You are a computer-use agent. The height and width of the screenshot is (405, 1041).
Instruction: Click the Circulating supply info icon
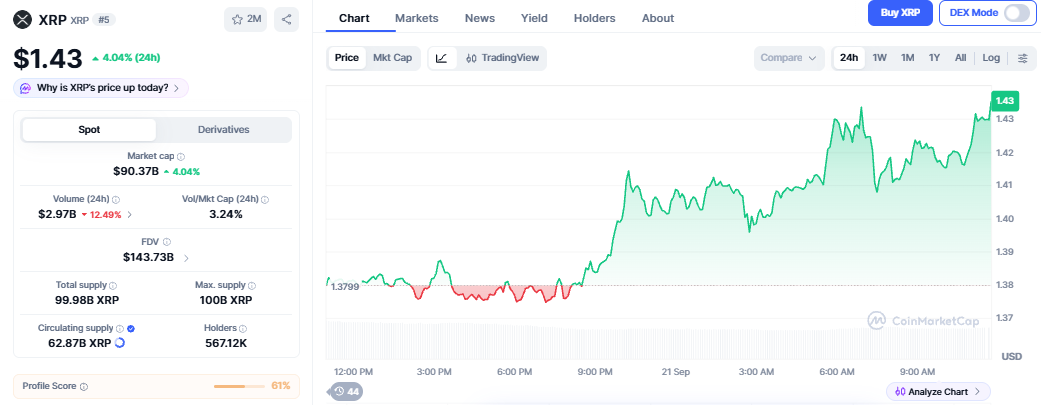coord(120,329)
